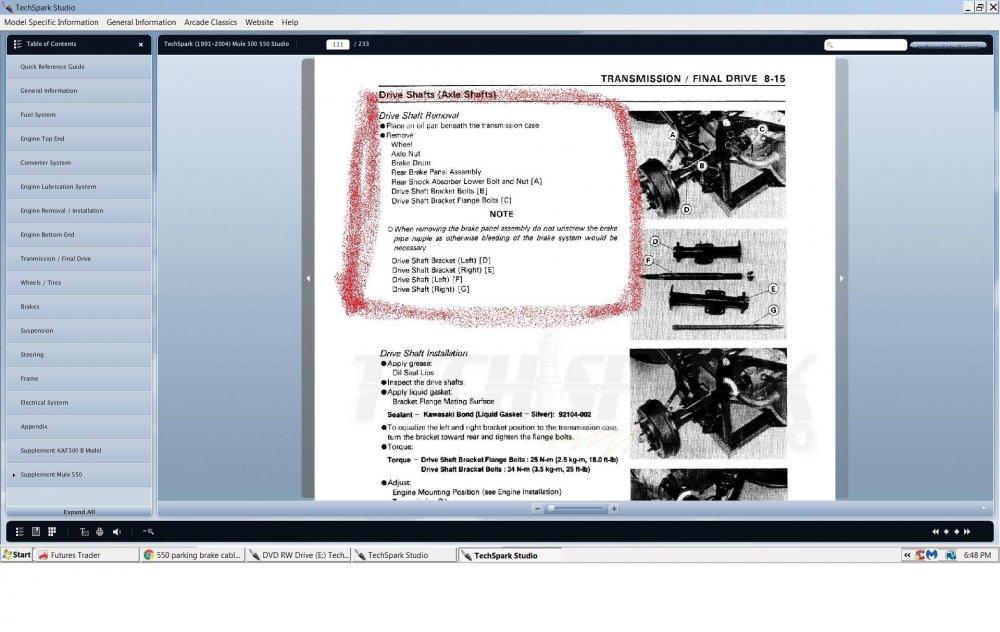
Task: Switch to Futures Trader taskbar window
Action: pos(87,555)
